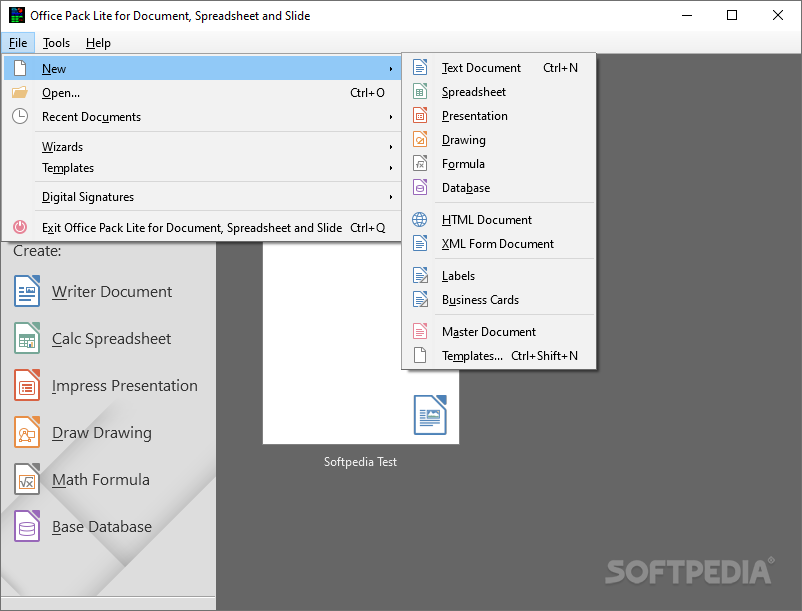This screenshot has width=802, height=611.
Task: Click the New blank page icon in File menu
Action: pos(20,68)
